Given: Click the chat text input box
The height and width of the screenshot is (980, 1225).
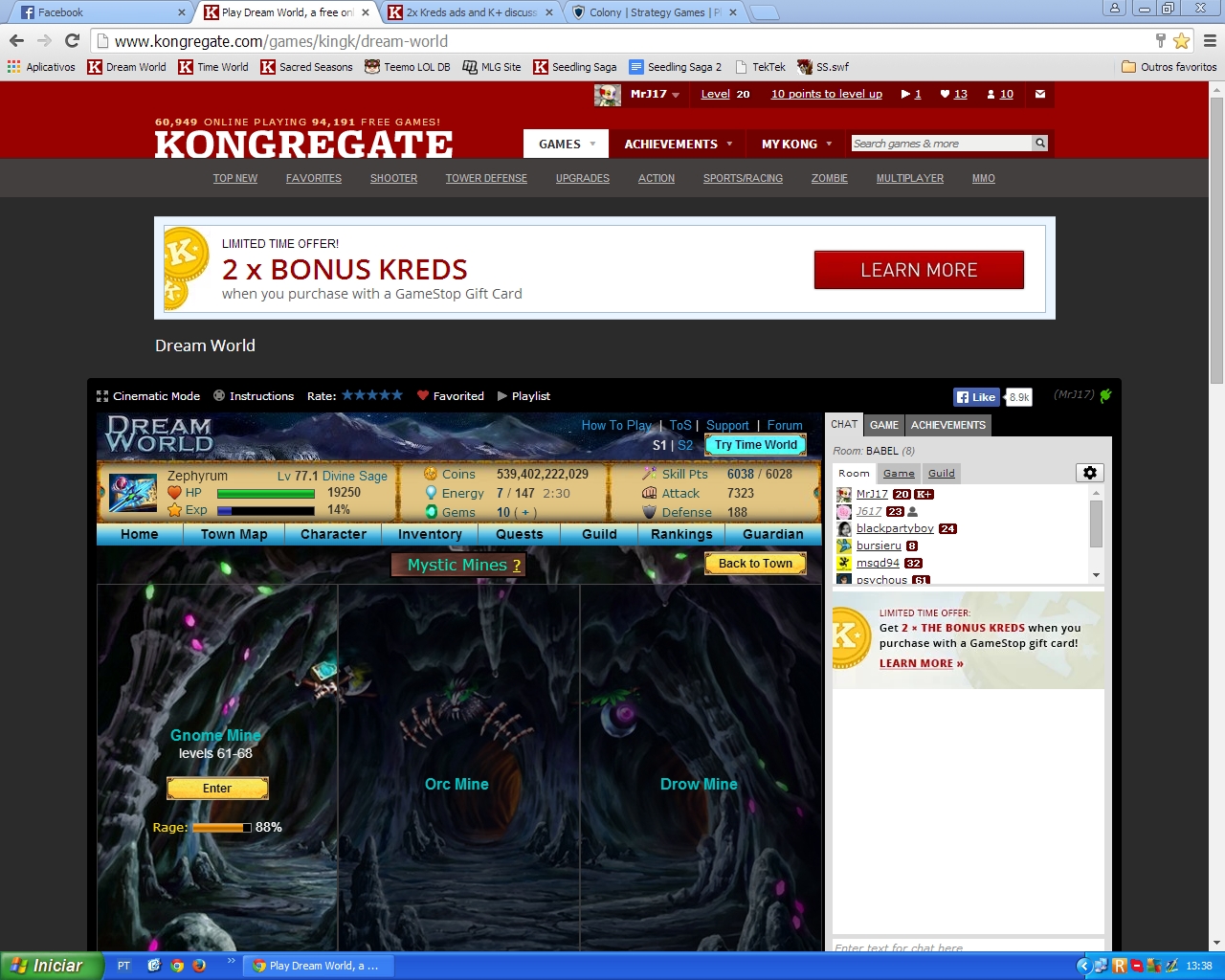Looking at the screenshot, I should pyautogui.click(x=968, y=947).
